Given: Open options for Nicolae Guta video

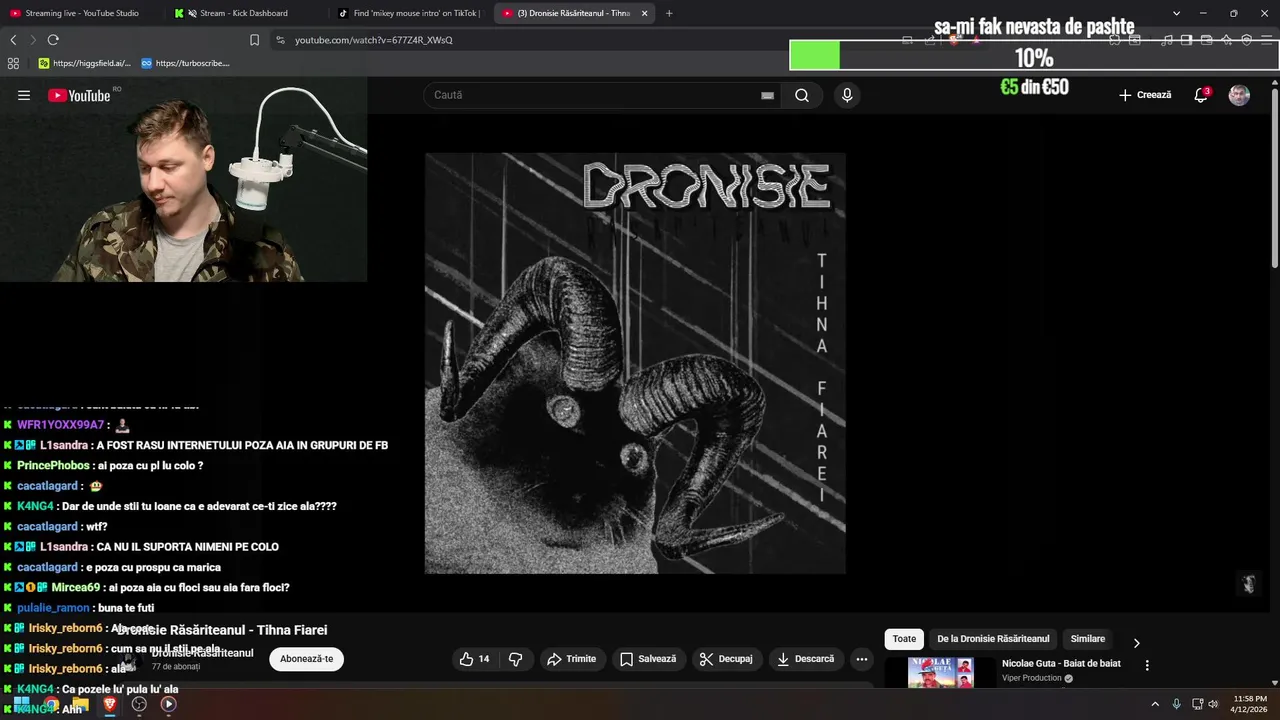Looking at the screenshot, I should click(x=1147, y=665).
